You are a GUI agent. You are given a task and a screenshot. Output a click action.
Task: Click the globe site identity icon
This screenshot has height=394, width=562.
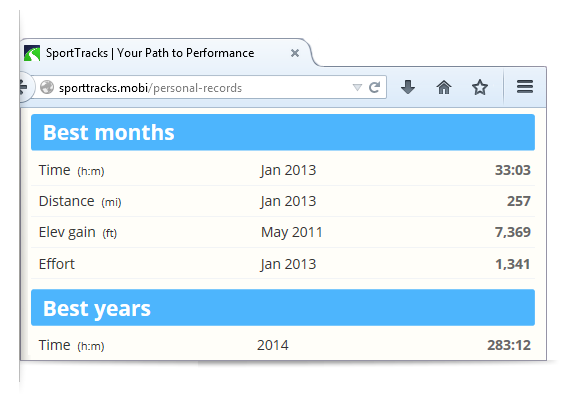coord(47,87)
